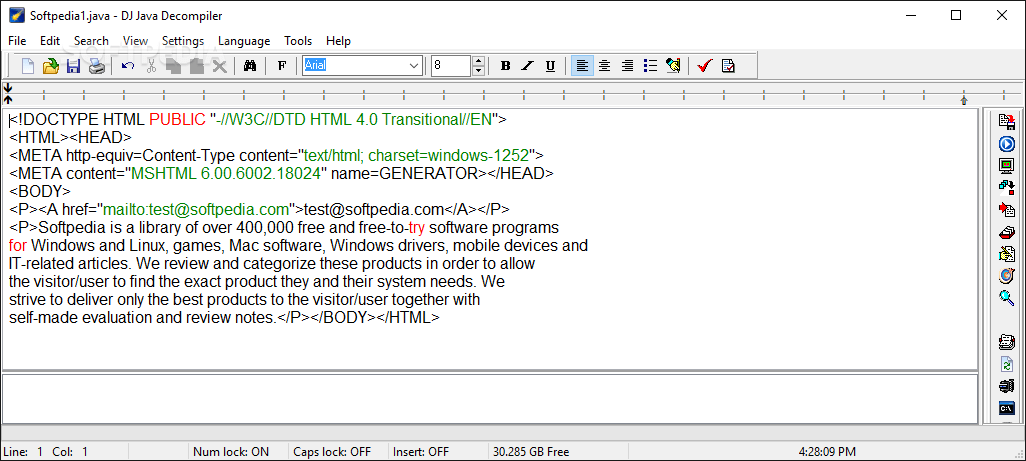
Task: Undo the last edit
Action: point(128,66)
